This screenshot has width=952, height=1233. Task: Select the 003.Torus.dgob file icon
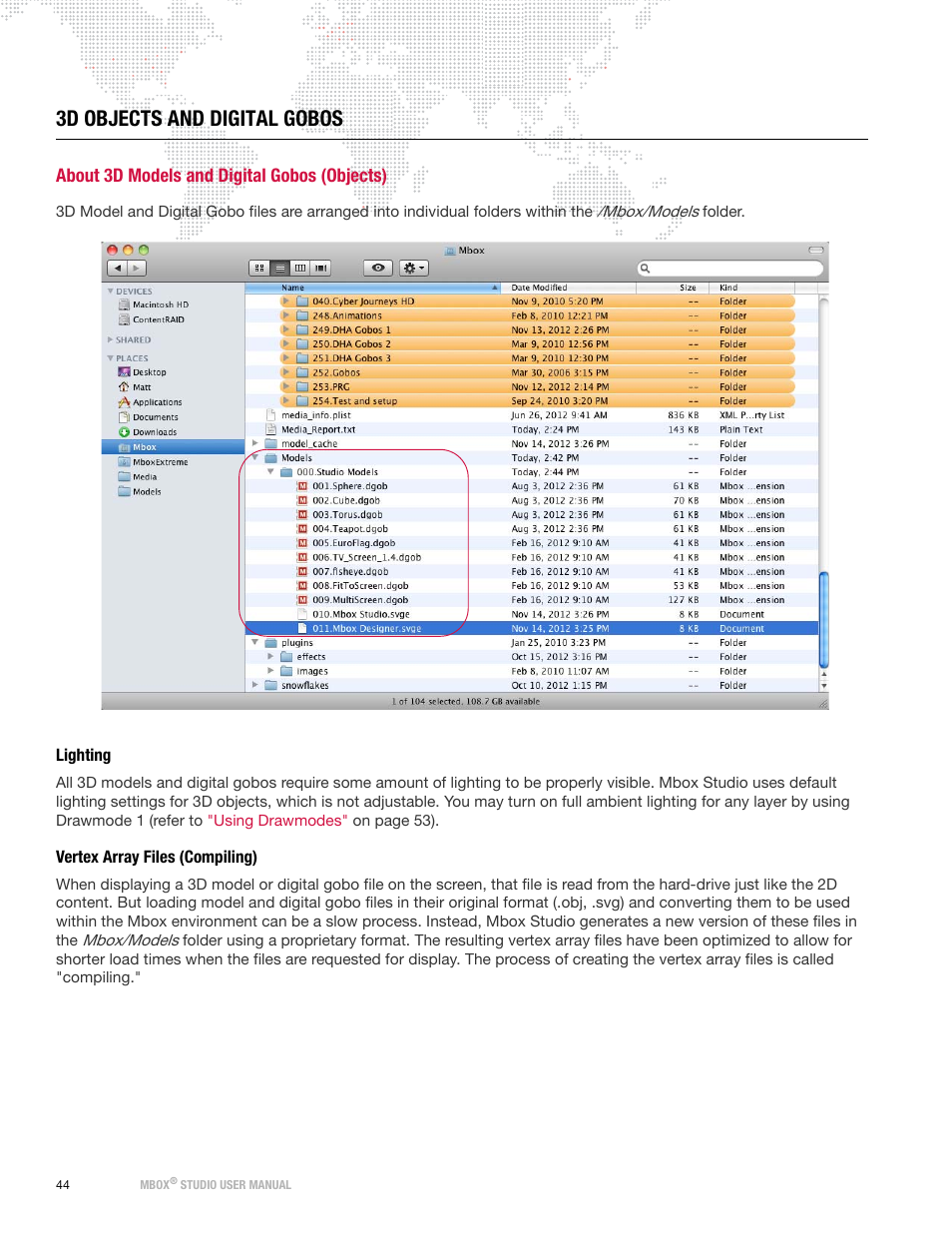point(302,515)
